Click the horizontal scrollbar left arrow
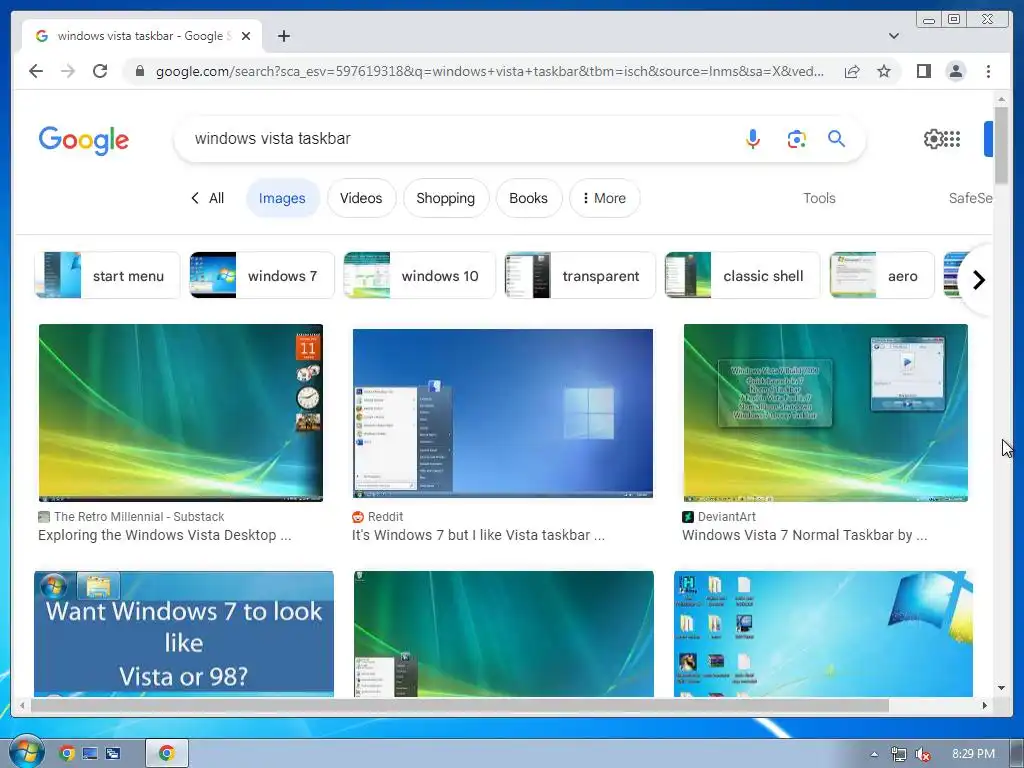Image resolution: width=1024 pixels, height=768 pixels. (22, 705)
